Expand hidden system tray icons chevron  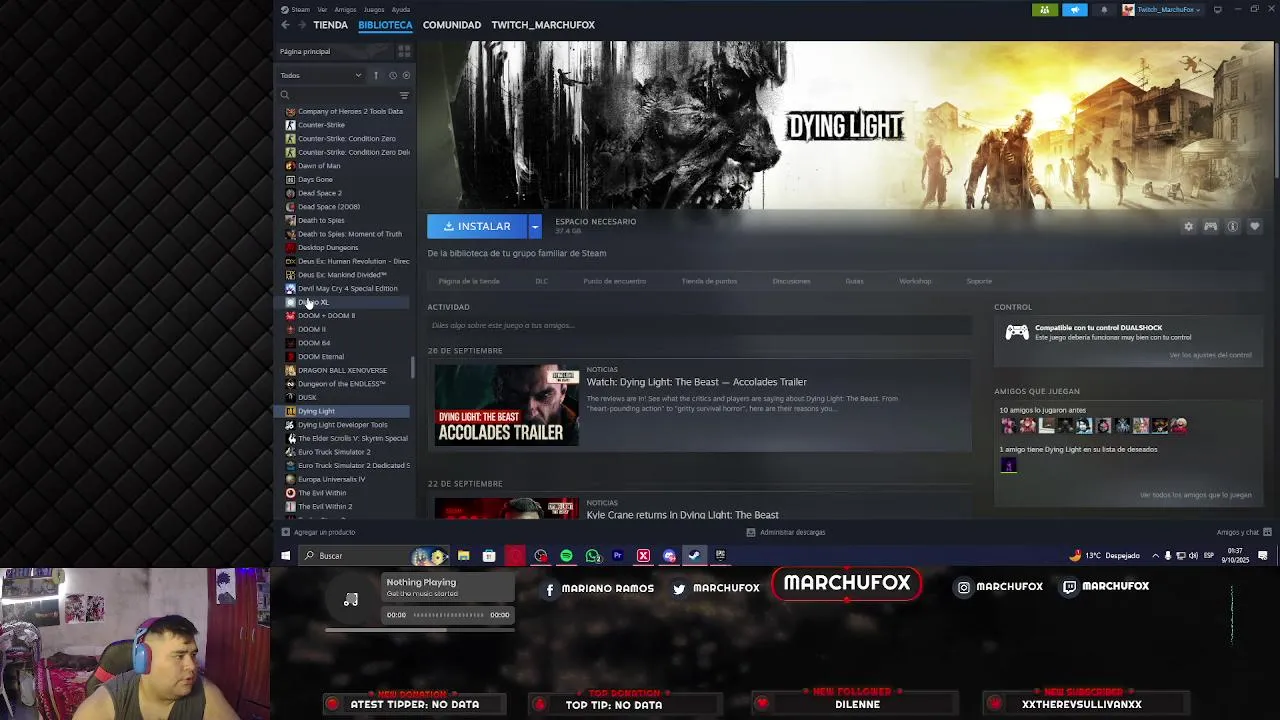(1155, 556)
